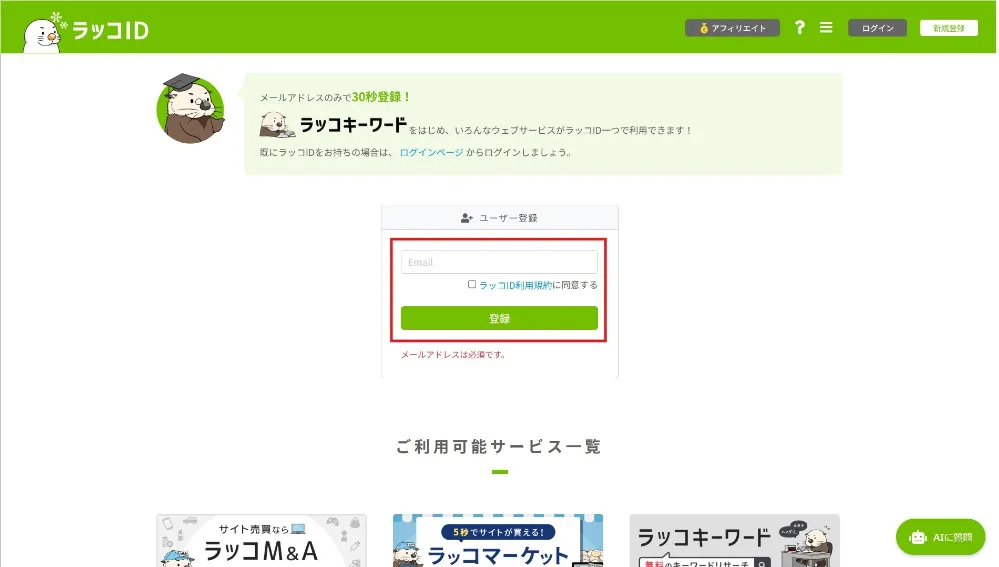The image size is (999, 567).
Task: Open the アフィリエイト button
Action: point(732,28)
